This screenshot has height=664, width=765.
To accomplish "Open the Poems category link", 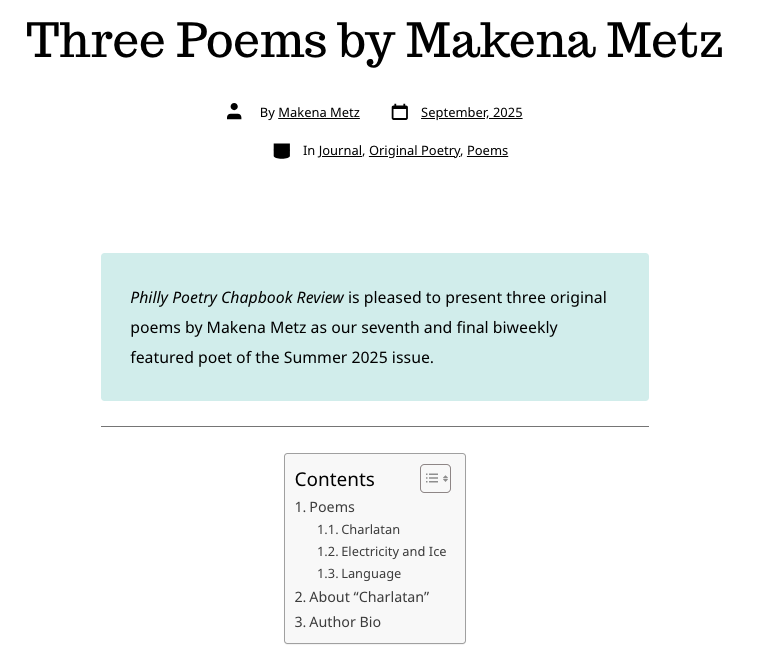I will [x=487, y=151].
